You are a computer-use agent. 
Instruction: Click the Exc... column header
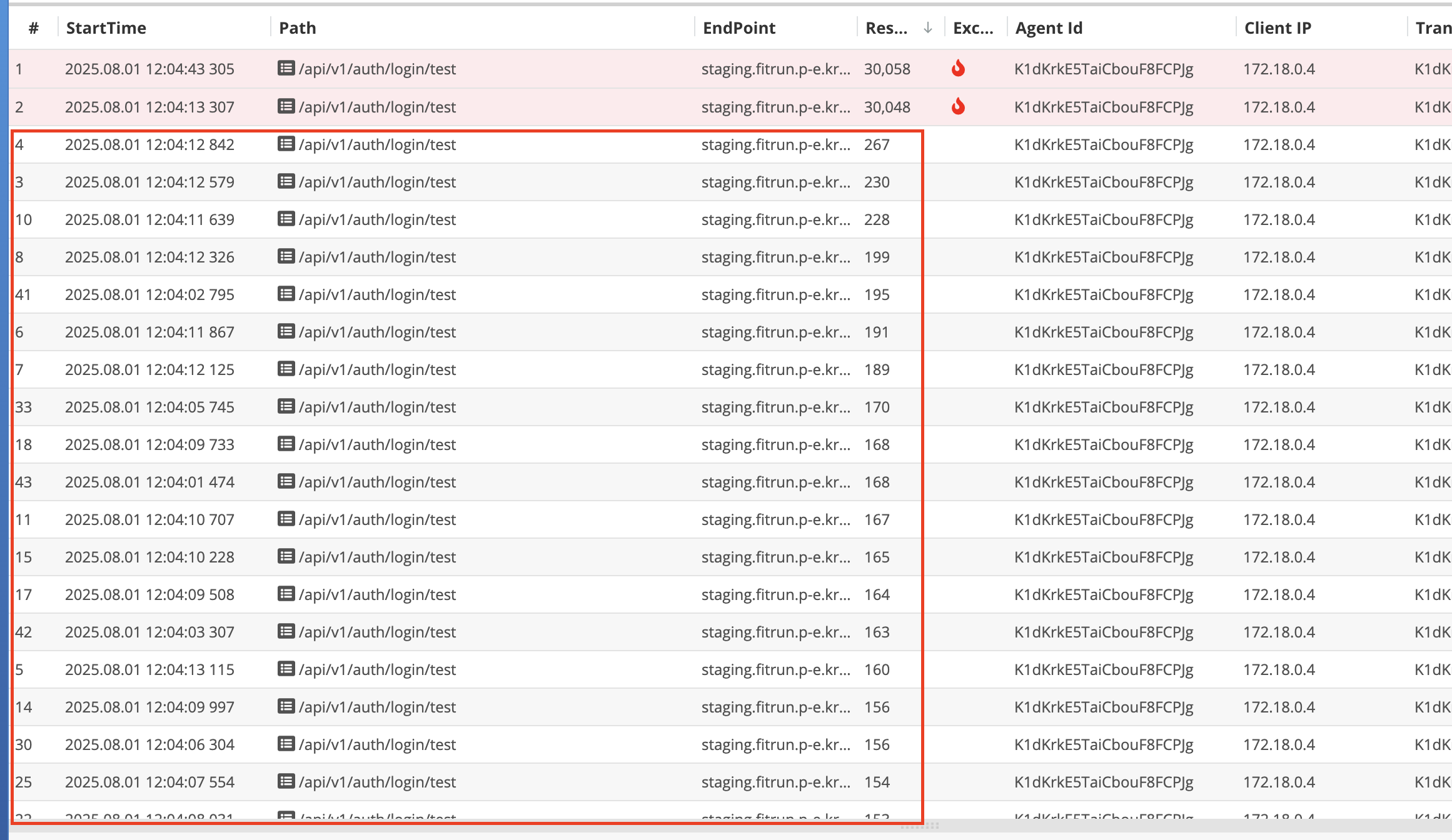click(973, 27)
